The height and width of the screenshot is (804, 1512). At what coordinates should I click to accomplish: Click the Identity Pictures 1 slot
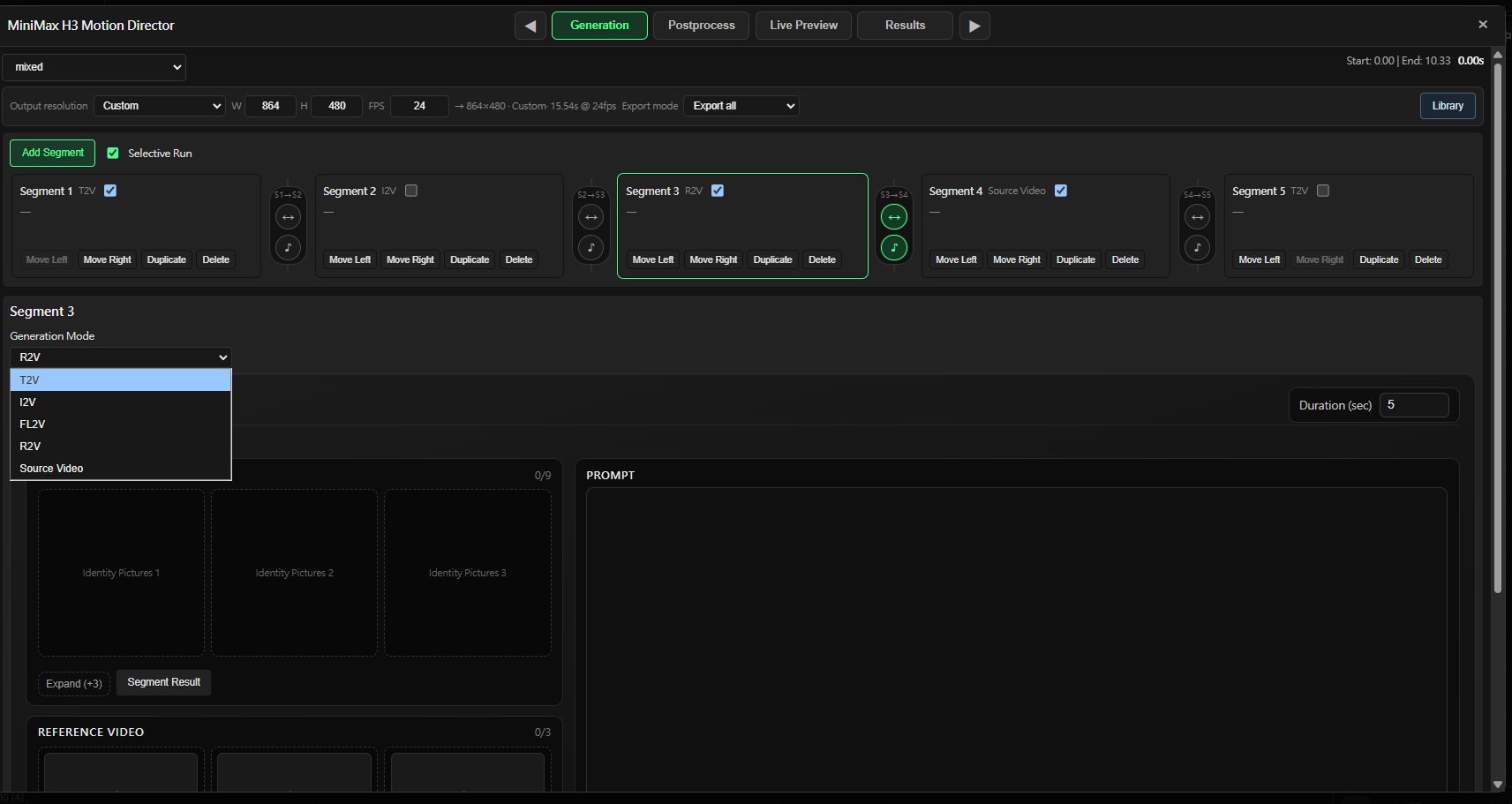tap(121, 573)
